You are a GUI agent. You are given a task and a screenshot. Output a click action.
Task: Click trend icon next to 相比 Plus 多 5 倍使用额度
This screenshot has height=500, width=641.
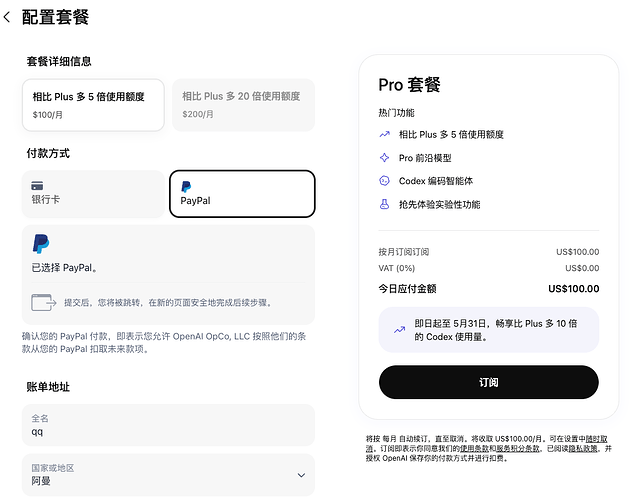pos(385,135)
